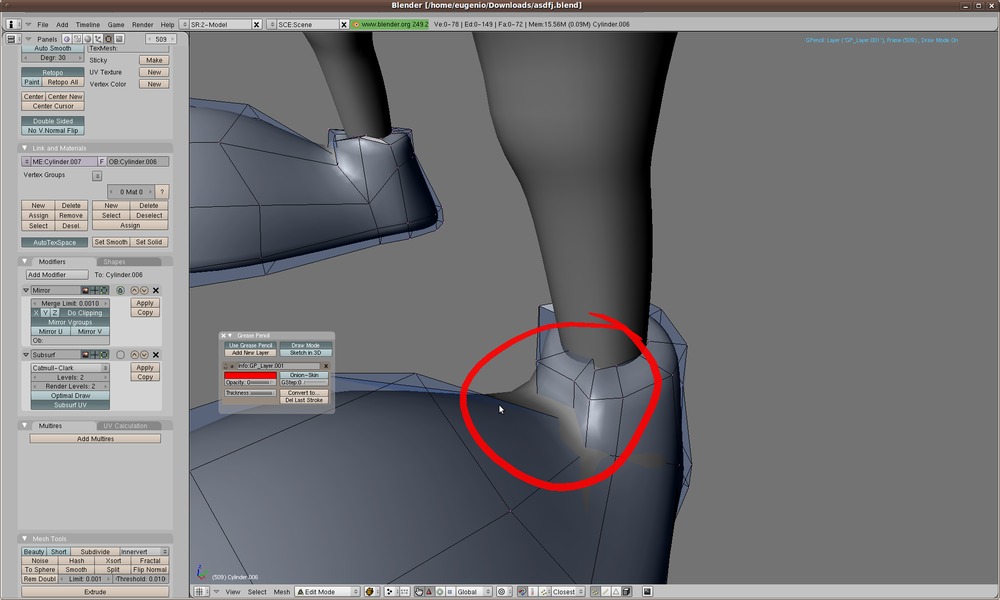Collapse the Subsurf modifier triangle
This screenshot has height=600, width=1000.
click(26, 355)
